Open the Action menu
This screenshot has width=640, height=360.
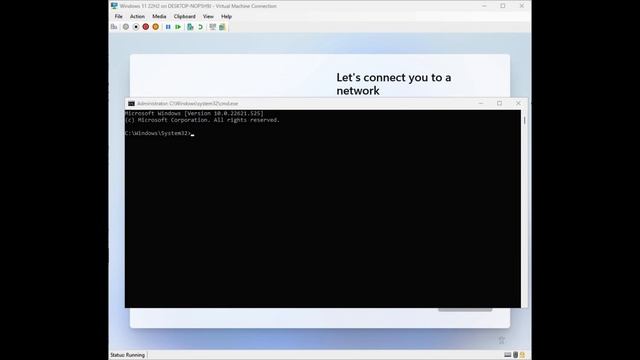click(137, 16)
